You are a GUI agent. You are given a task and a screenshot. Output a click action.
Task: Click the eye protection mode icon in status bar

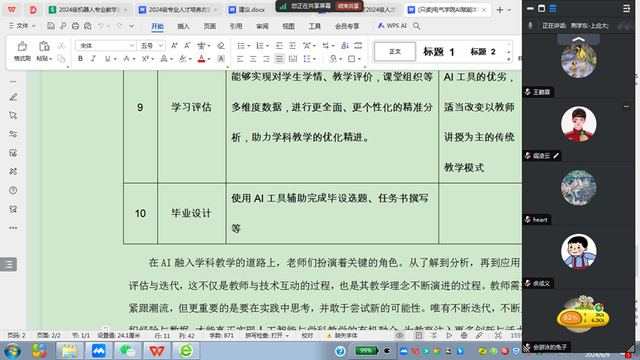(400, 336)
